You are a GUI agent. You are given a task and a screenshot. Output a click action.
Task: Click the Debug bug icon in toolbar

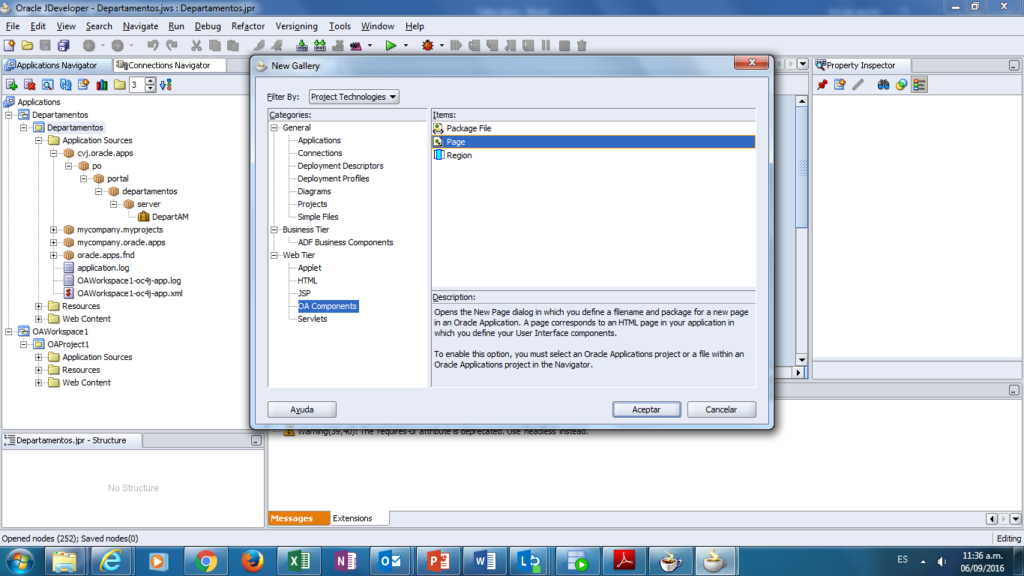pos(428,45)
